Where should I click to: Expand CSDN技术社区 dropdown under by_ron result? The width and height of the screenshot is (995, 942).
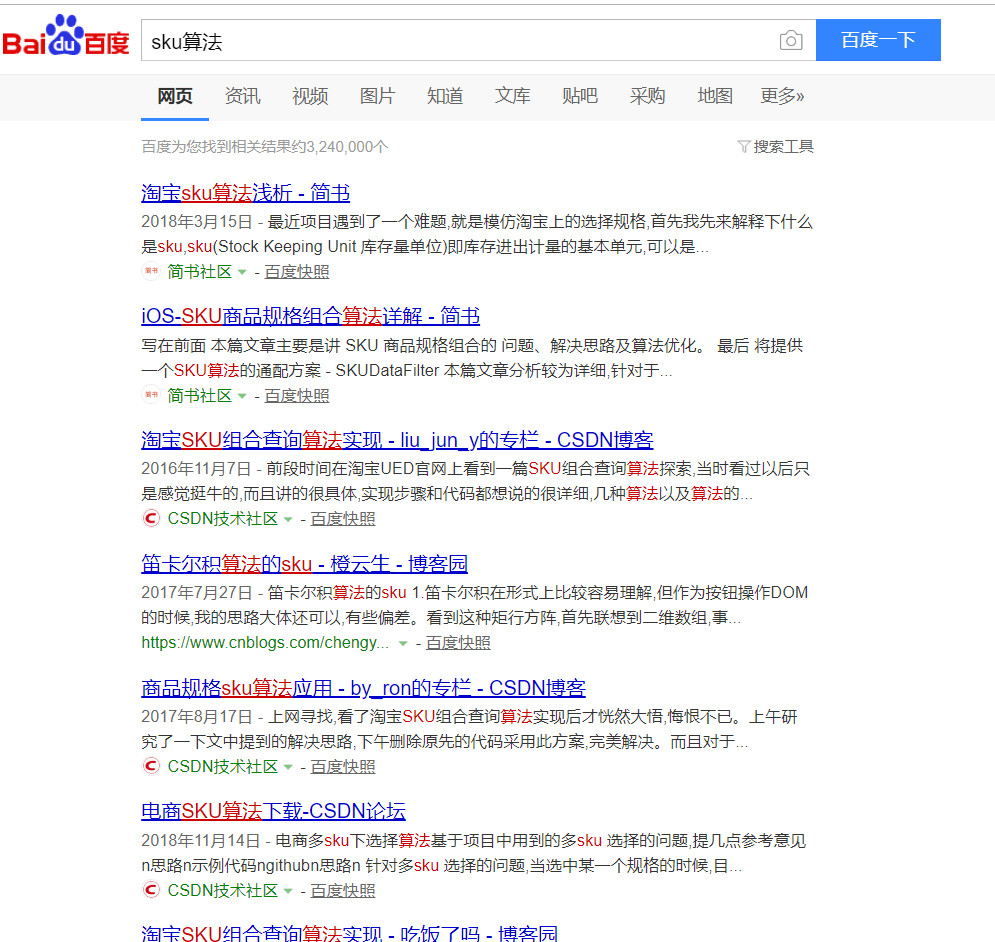click(x=288, y=767)
